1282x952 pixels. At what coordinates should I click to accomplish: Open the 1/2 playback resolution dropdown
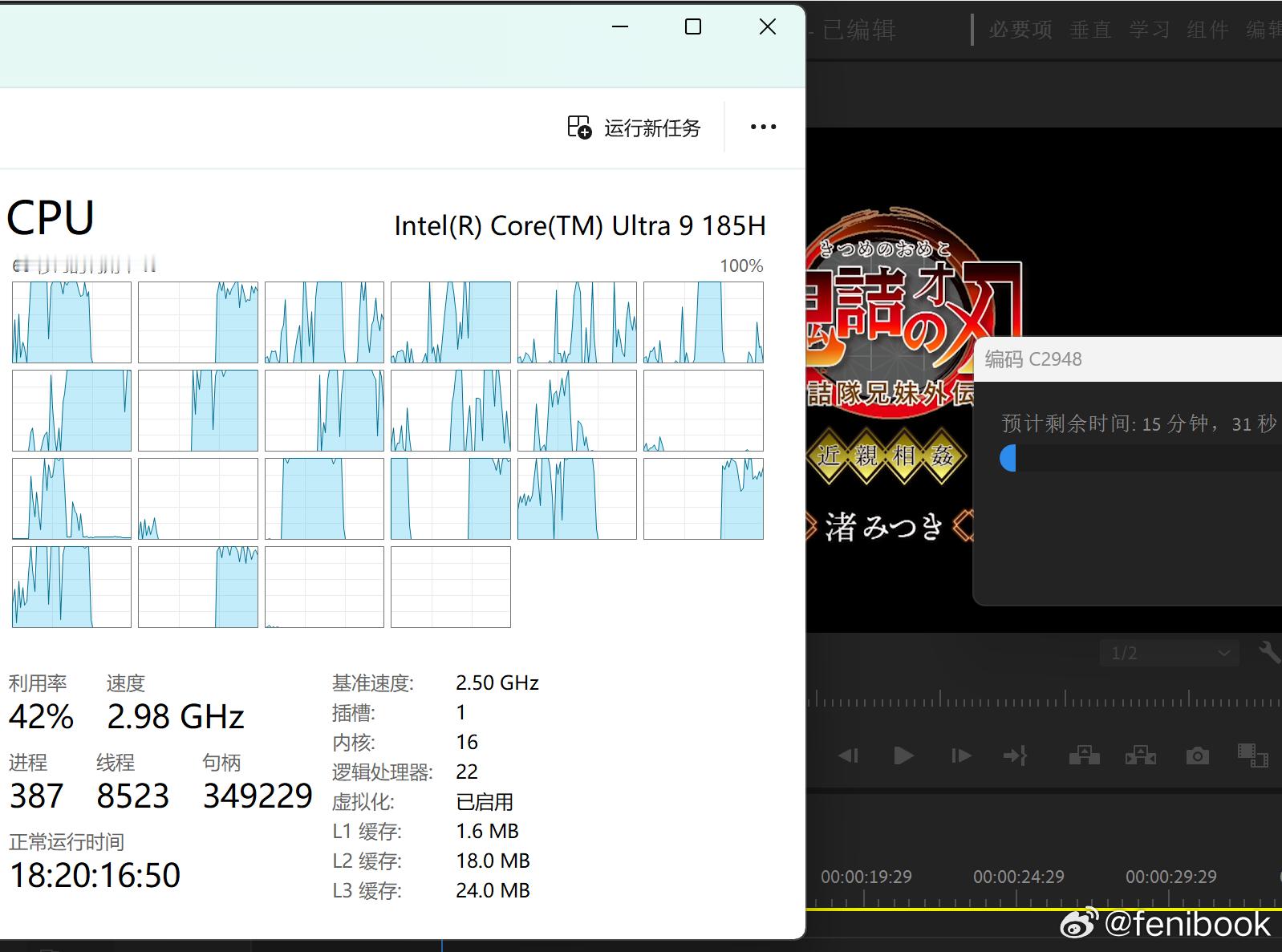[1168, 653]
